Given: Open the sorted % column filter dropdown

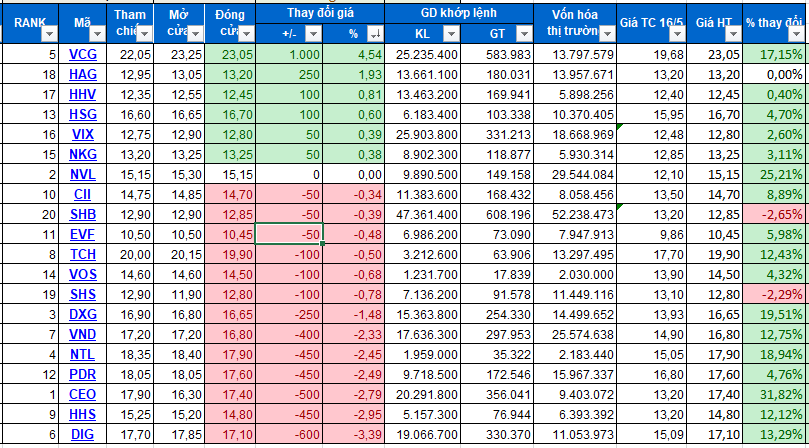Looking at the screenshot, I should tap(375, 34).
